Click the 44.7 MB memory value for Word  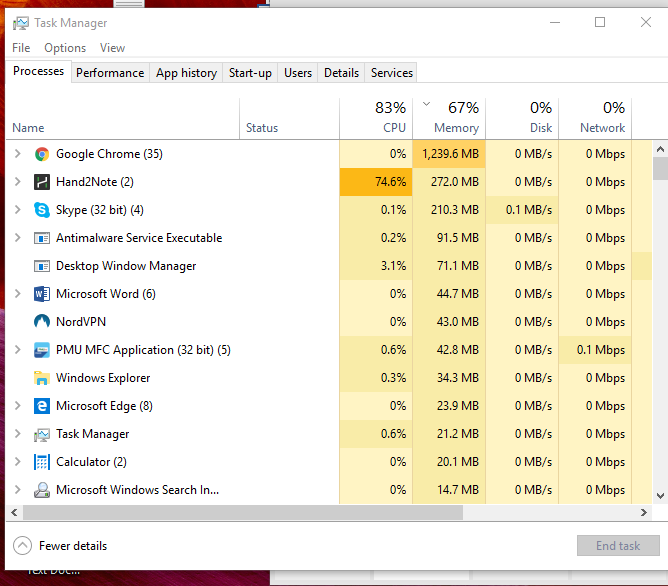(458, 294)
